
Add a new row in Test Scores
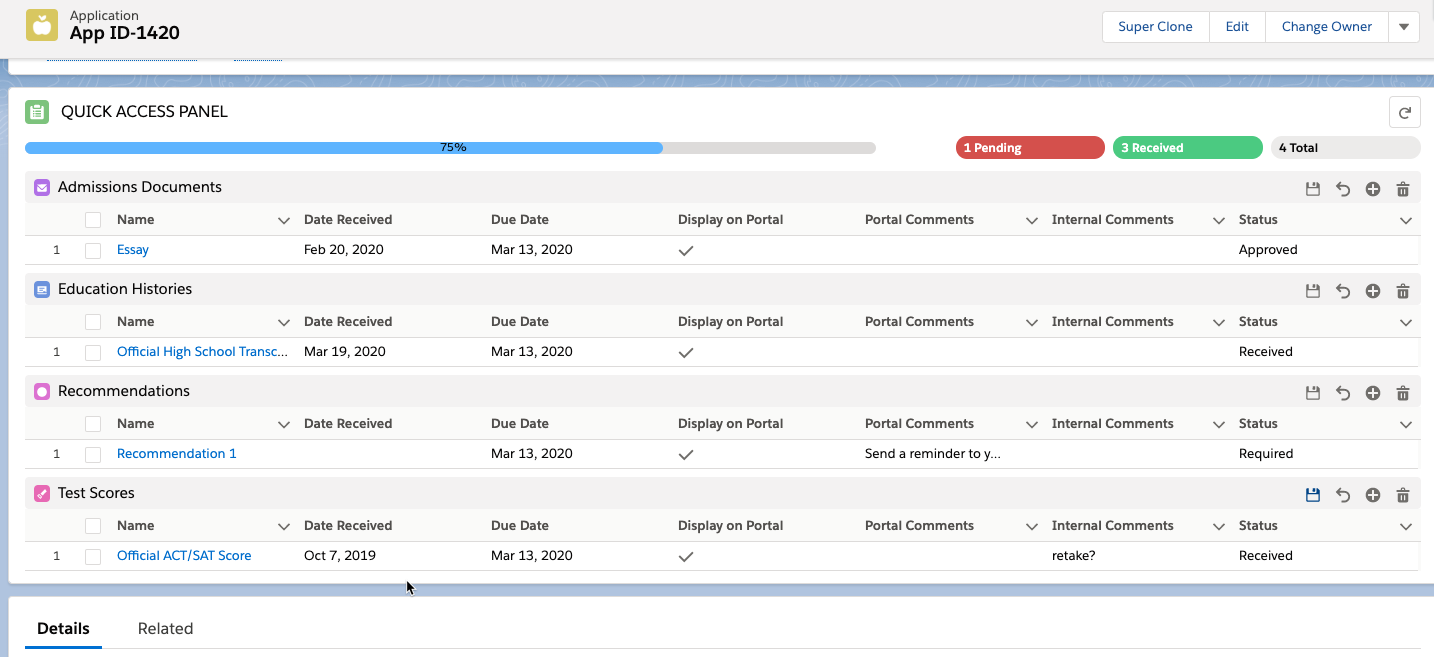pyautogui.click(x=1373, y=495)
